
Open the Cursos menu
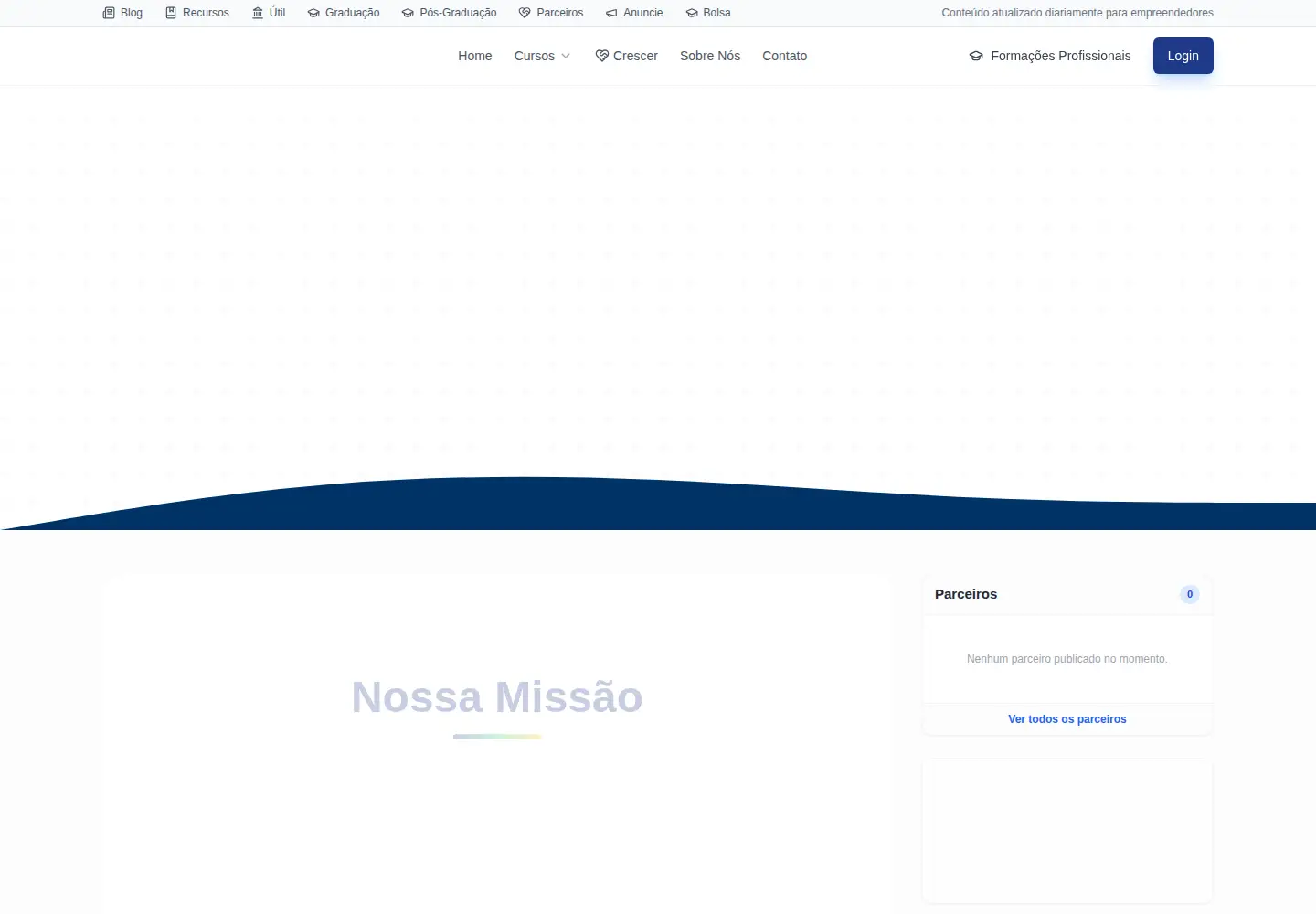coord(543,56)
